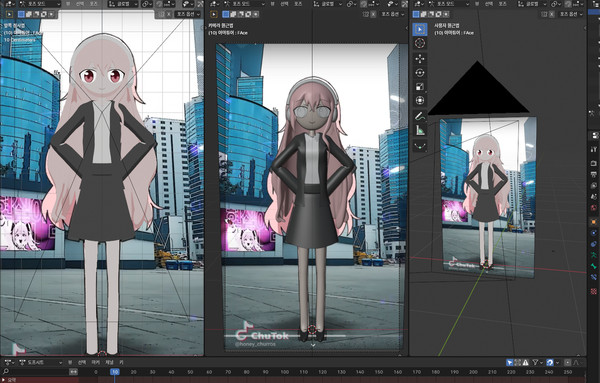This screenshot has width=600, height=383.
Task: Select the Measure ruler tool
Action: 420,130
